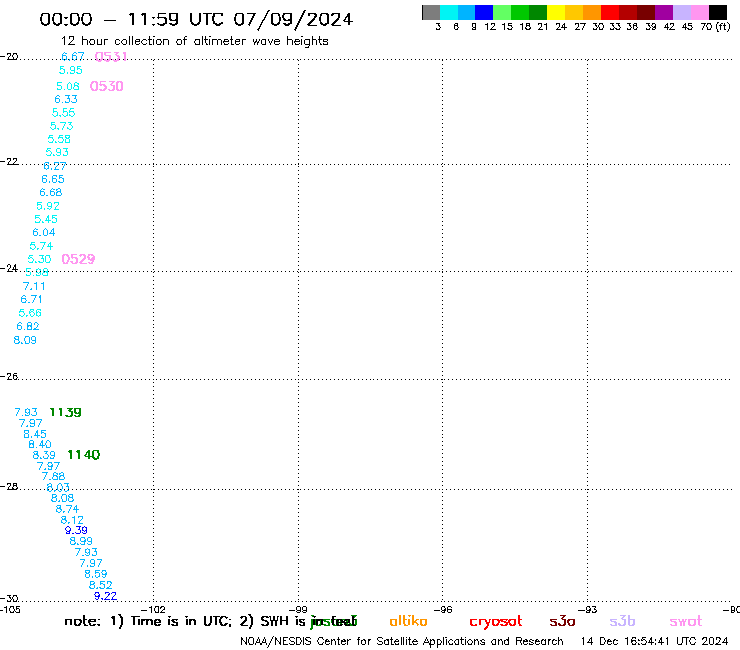The height and width of the screenshot is (650, 740).
Task: Click the longitude axis label -102
Action: pos(153,609)
